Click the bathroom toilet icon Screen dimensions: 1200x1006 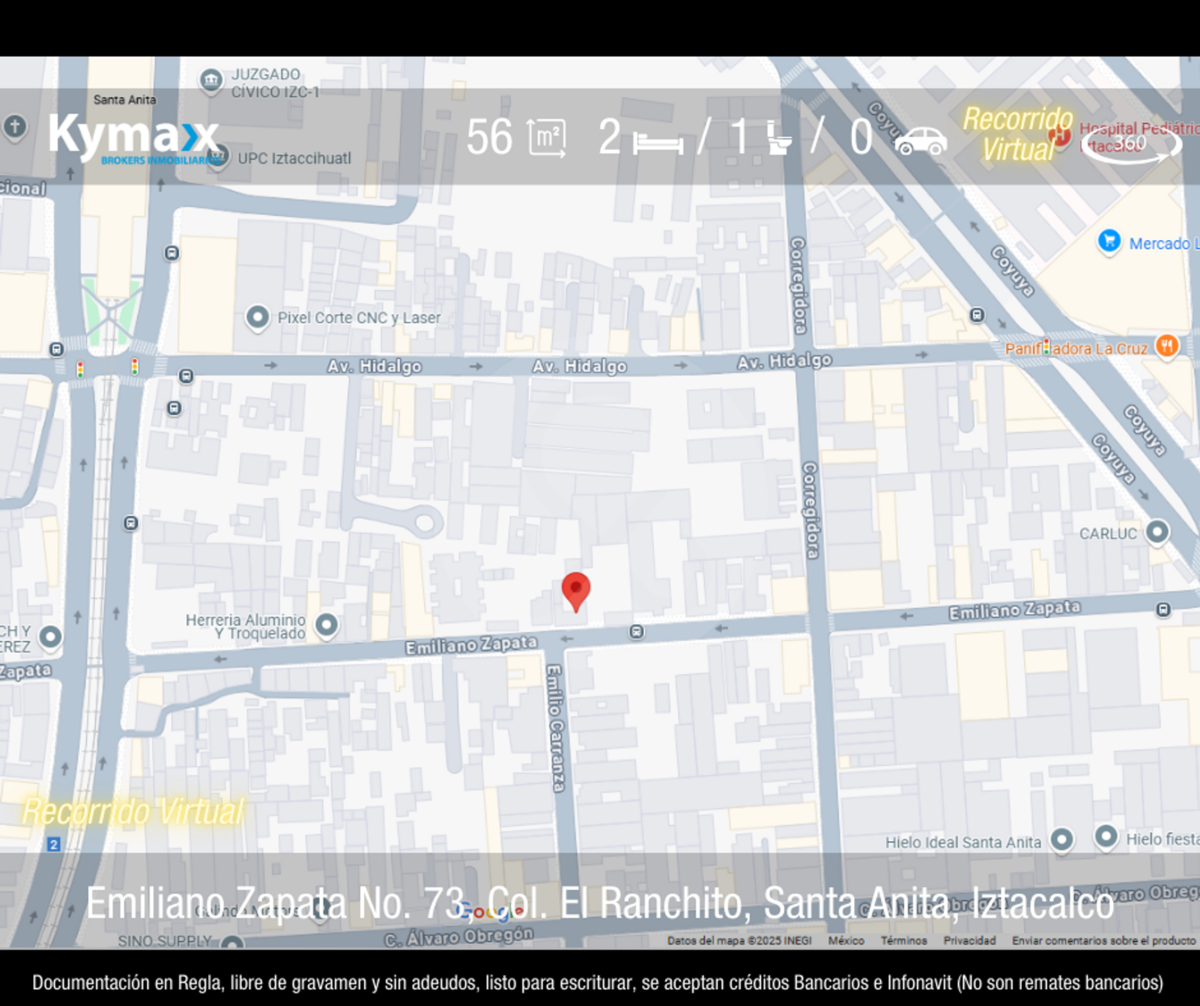point(780,139)
